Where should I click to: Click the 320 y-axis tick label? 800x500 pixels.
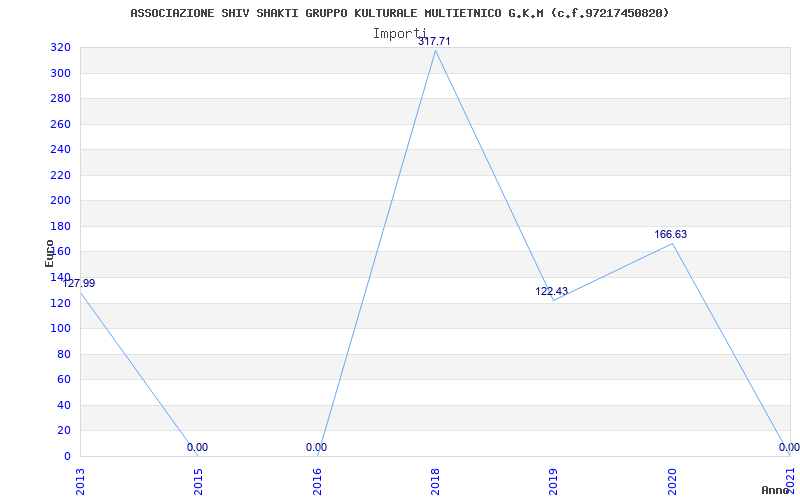pyautogui.click(x=60, y=48)
